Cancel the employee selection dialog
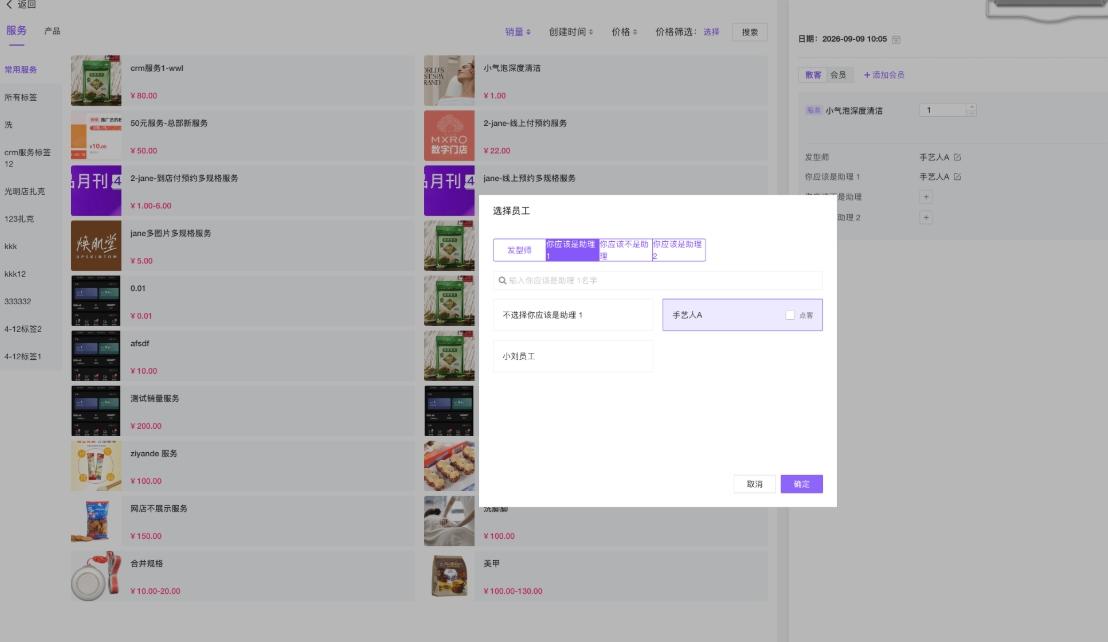Screen dimensions: 1108x642 click(x=755, y=484)
